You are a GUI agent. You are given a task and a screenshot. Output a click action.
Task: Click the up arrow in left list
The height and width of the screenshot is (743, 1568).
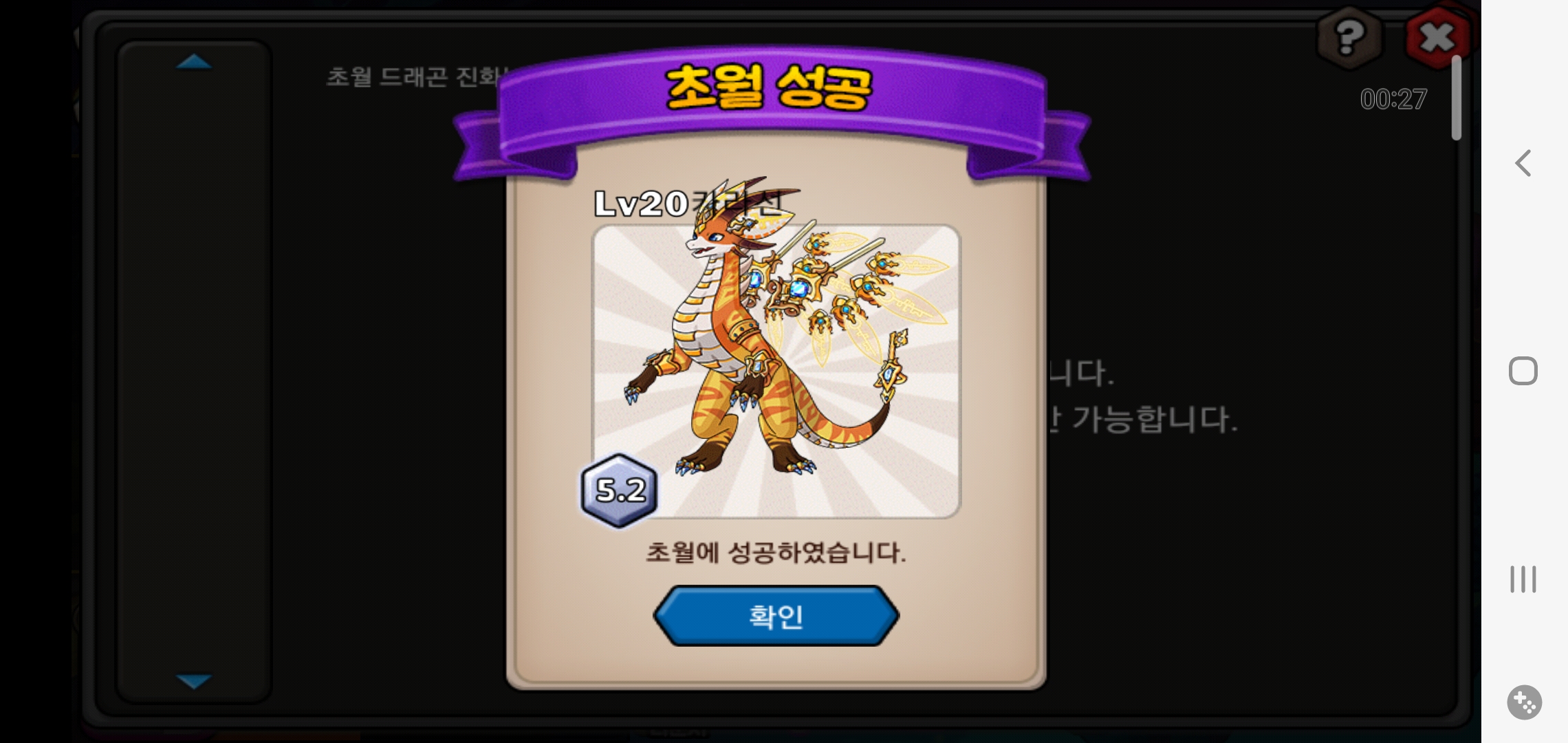[194, 62]
